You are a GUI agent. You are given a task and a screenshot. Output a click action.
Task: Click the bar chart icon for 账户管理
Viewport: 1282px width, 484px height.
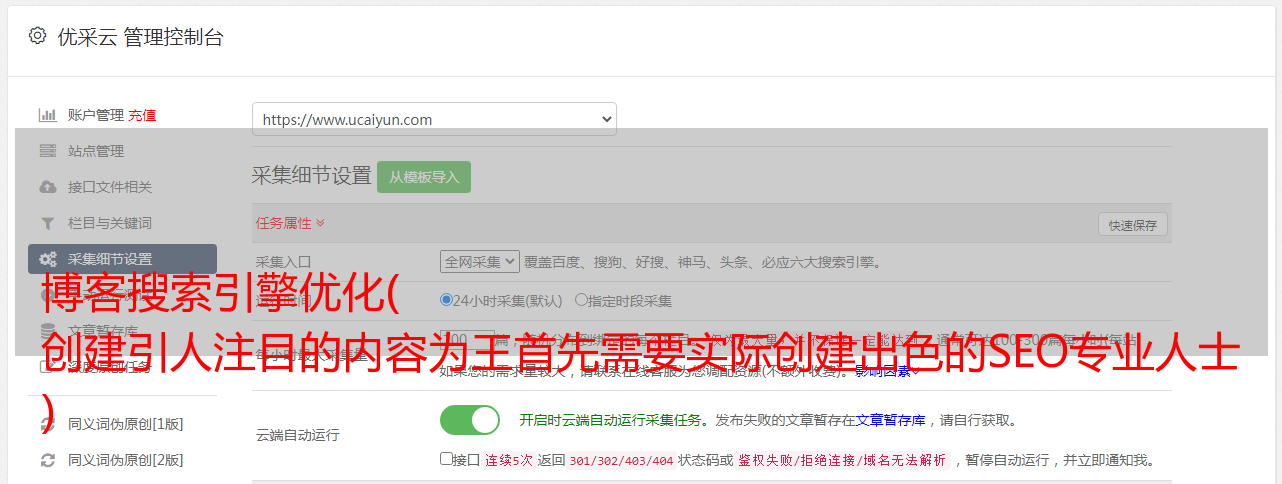coord(47,115)
